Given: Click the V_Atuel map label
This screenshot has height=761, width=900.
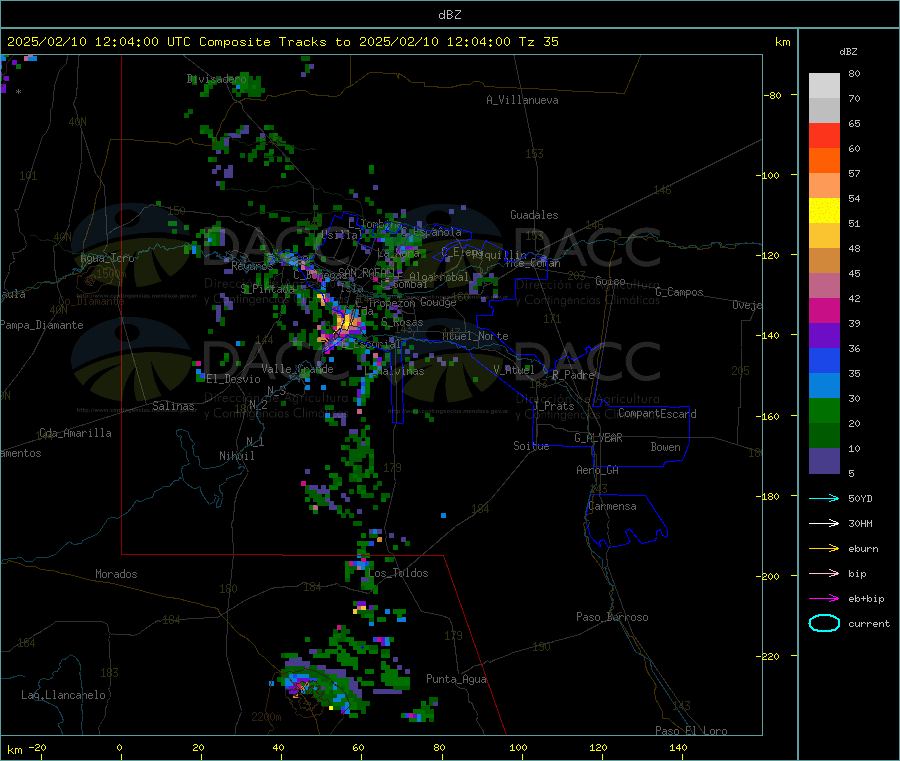Looking at the screenshot, I should 514,370.
